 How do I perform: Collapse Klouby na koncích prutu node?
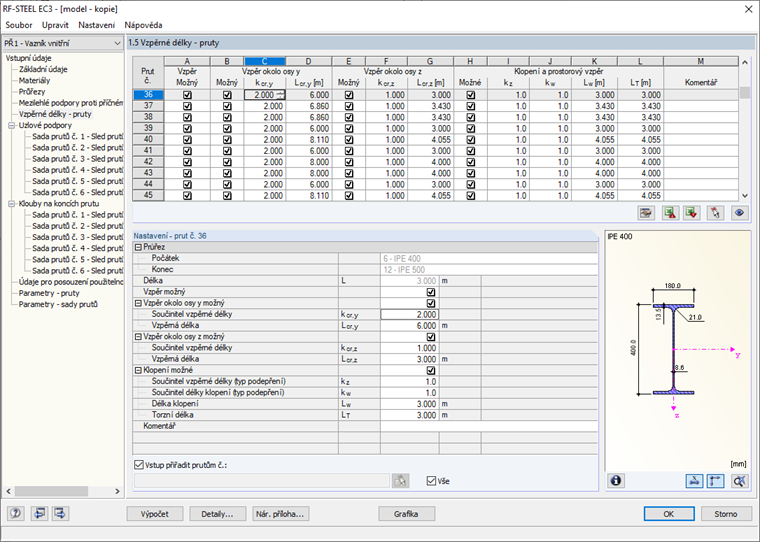11,204
